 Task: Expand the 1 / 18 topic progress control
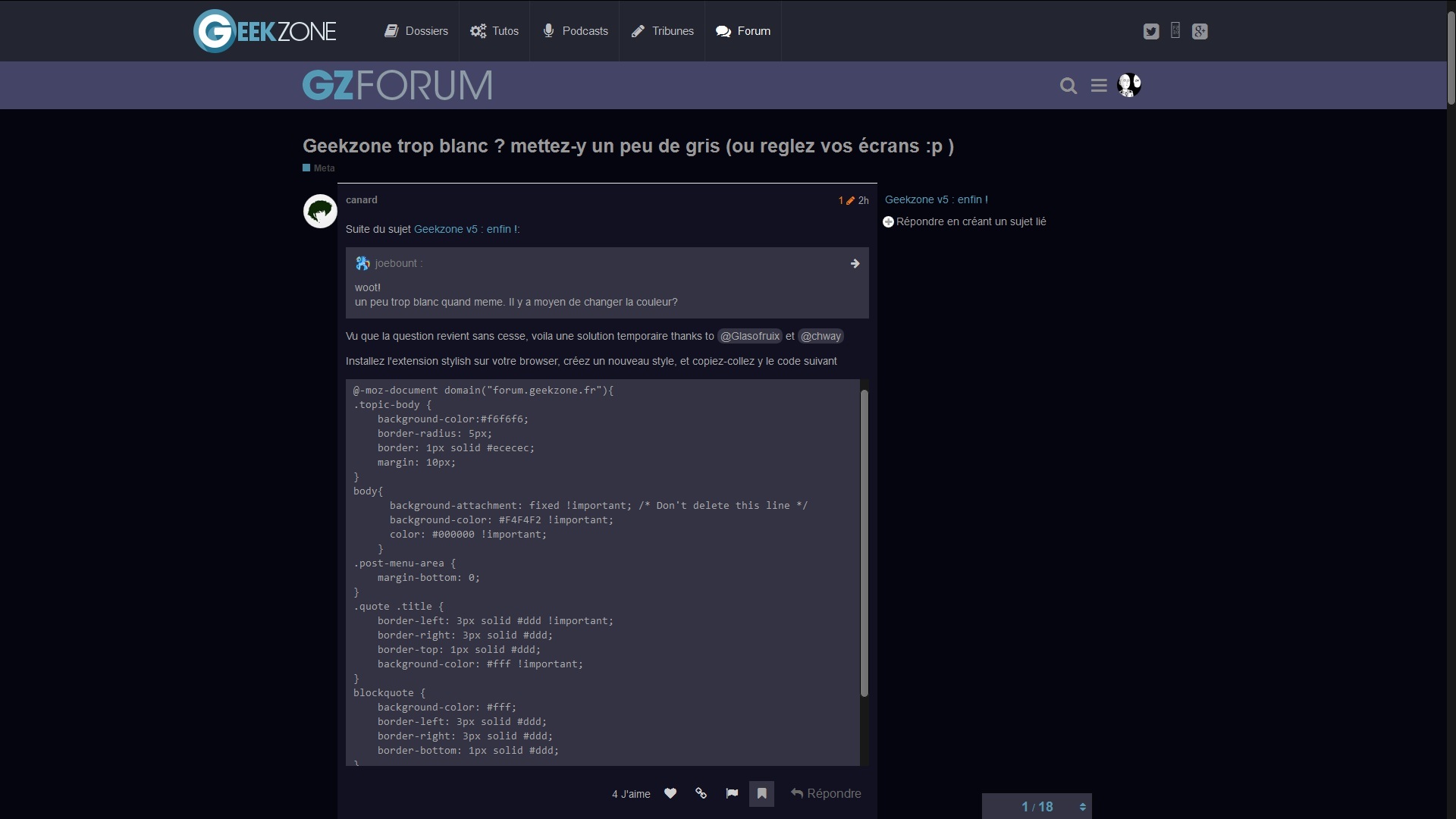click(x=1037, y=806)
